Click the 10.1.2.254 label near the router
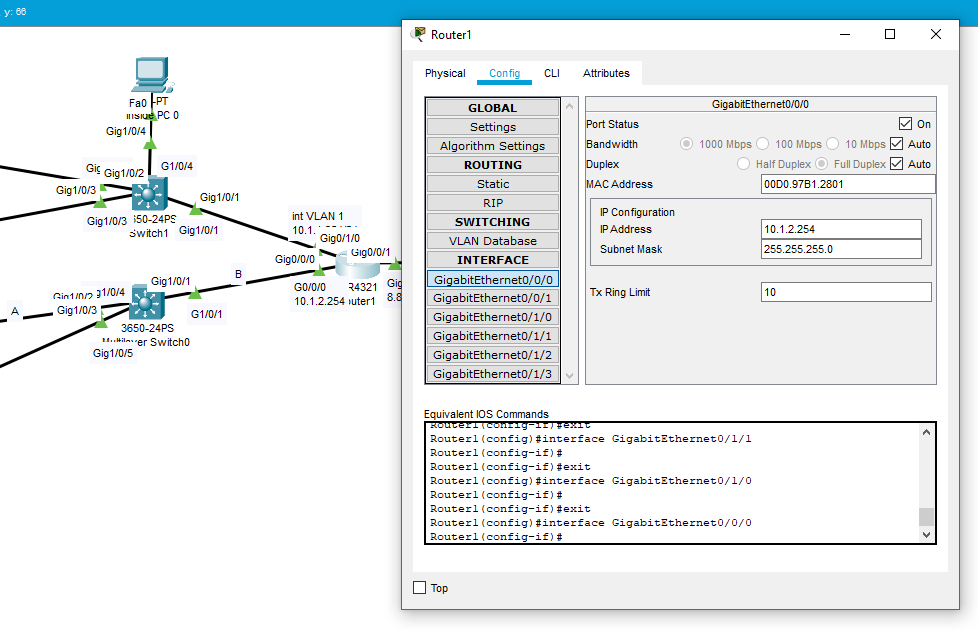This screenshot has width=978, height=642. coord(319,301)
